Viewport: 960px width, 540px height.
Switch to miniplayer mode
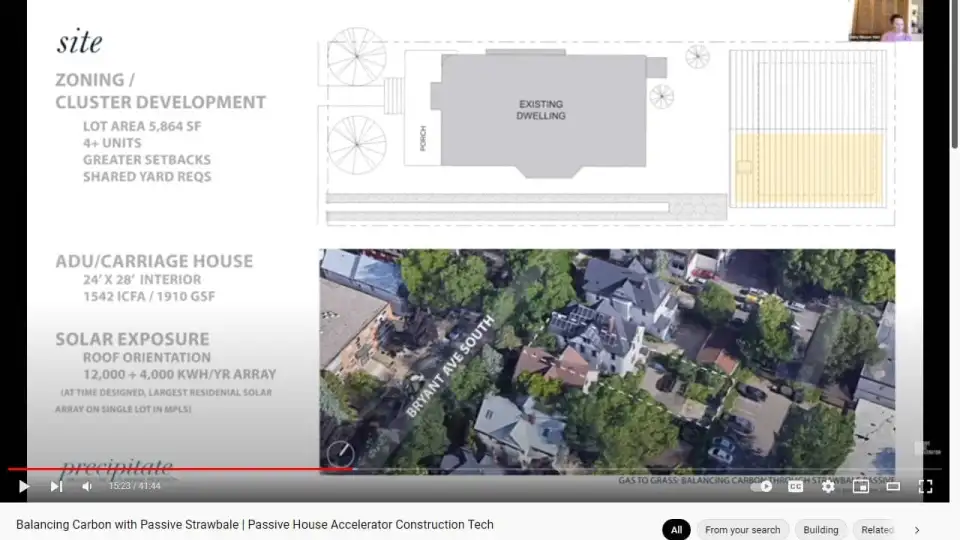coord(860,487)
